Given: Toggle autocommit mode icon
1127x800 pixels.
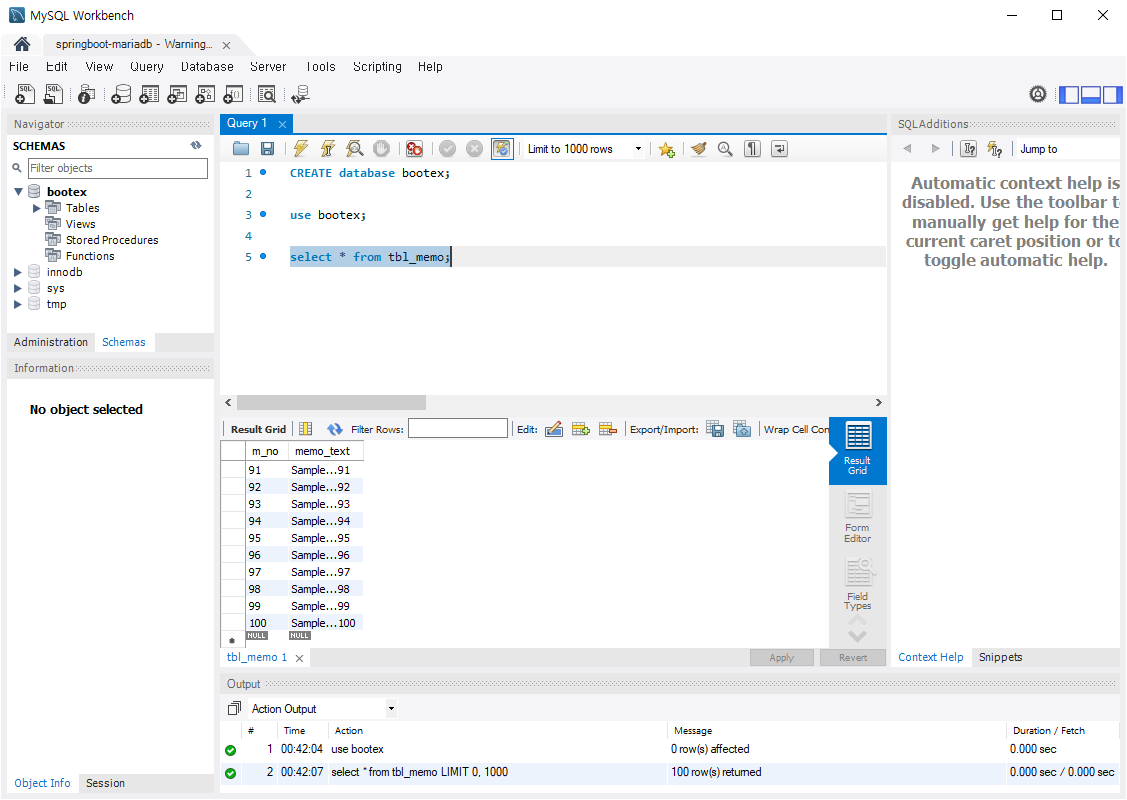Looking at the screenshot, I should pos(502,149).
